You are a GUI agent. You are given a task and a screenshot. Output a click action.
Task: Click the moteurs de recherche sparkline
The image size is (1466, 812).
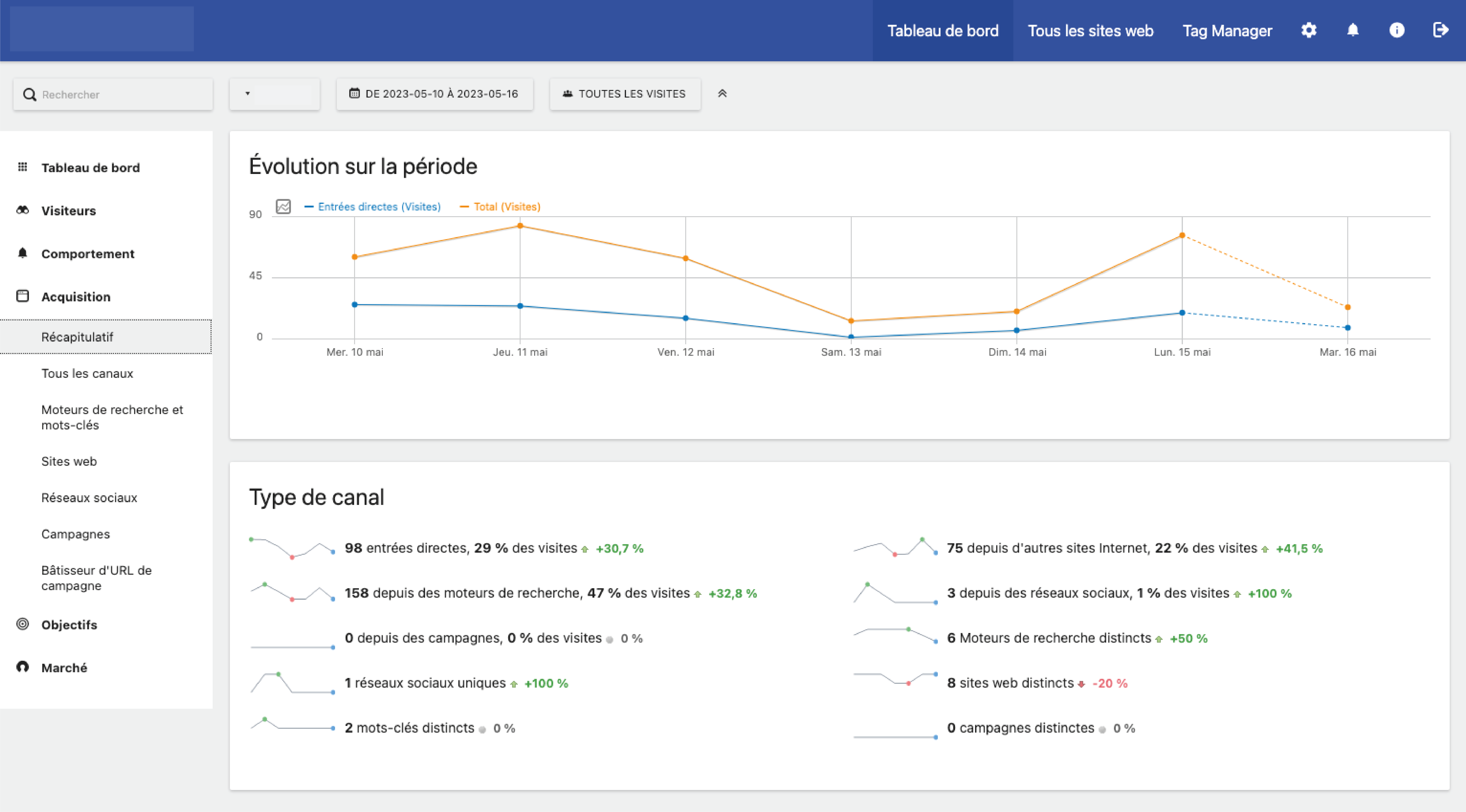click(292, 593)
